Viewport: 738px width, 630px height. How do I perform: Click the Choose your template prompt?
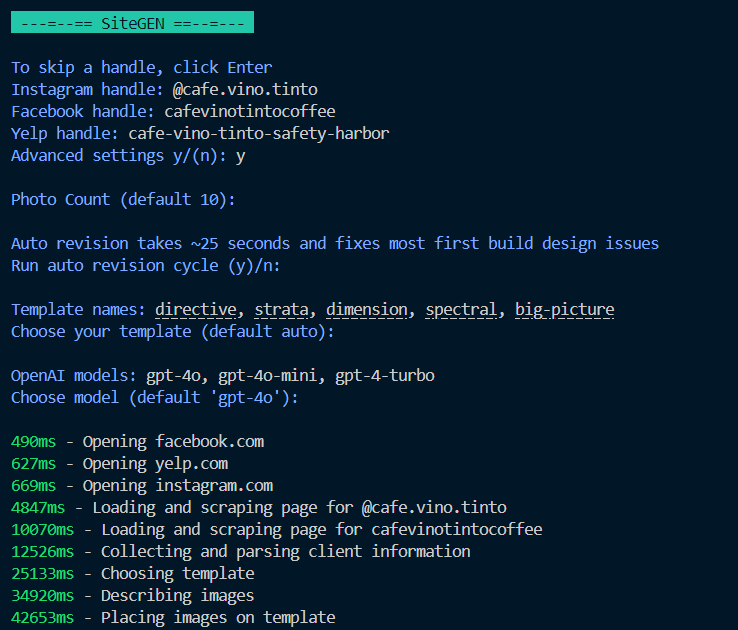[x=172, y=332]
